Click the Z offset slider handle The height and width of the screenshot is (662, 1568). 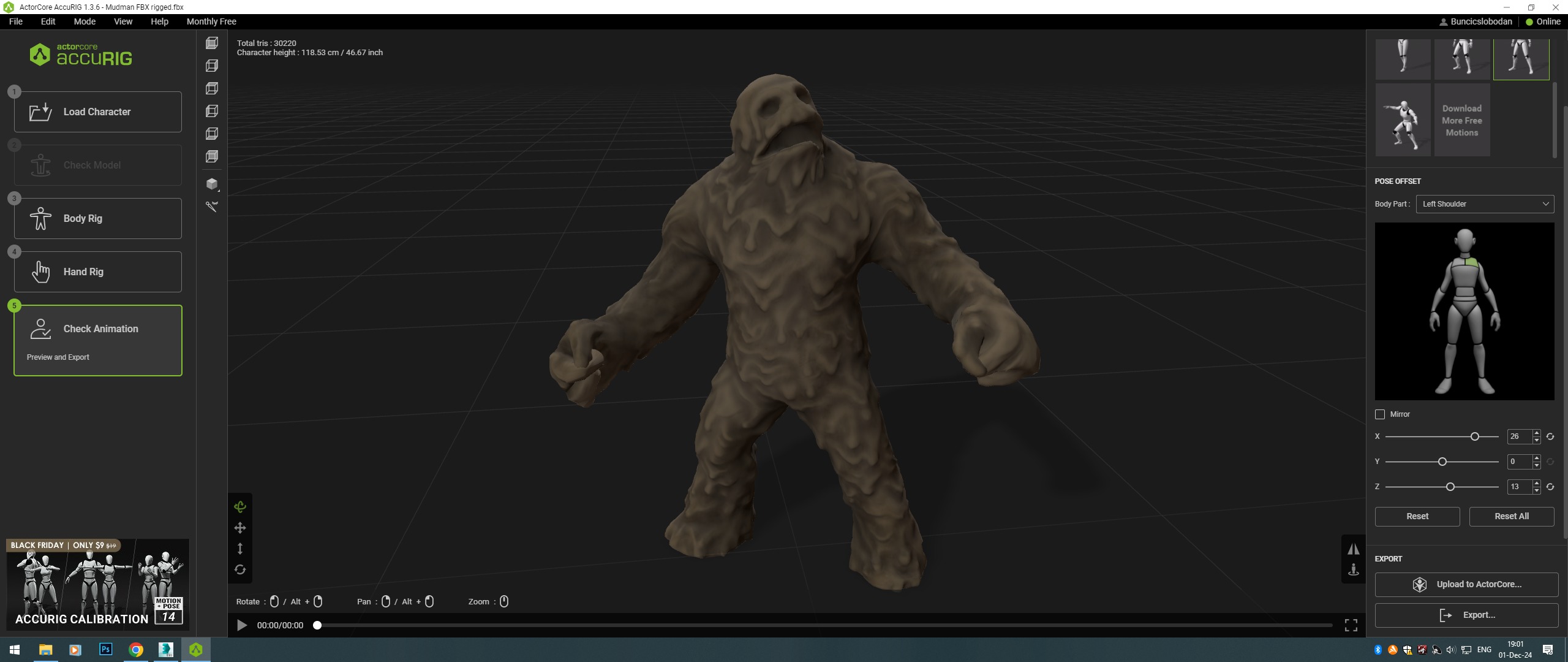pyautogui.click(x=1450, y=487)
